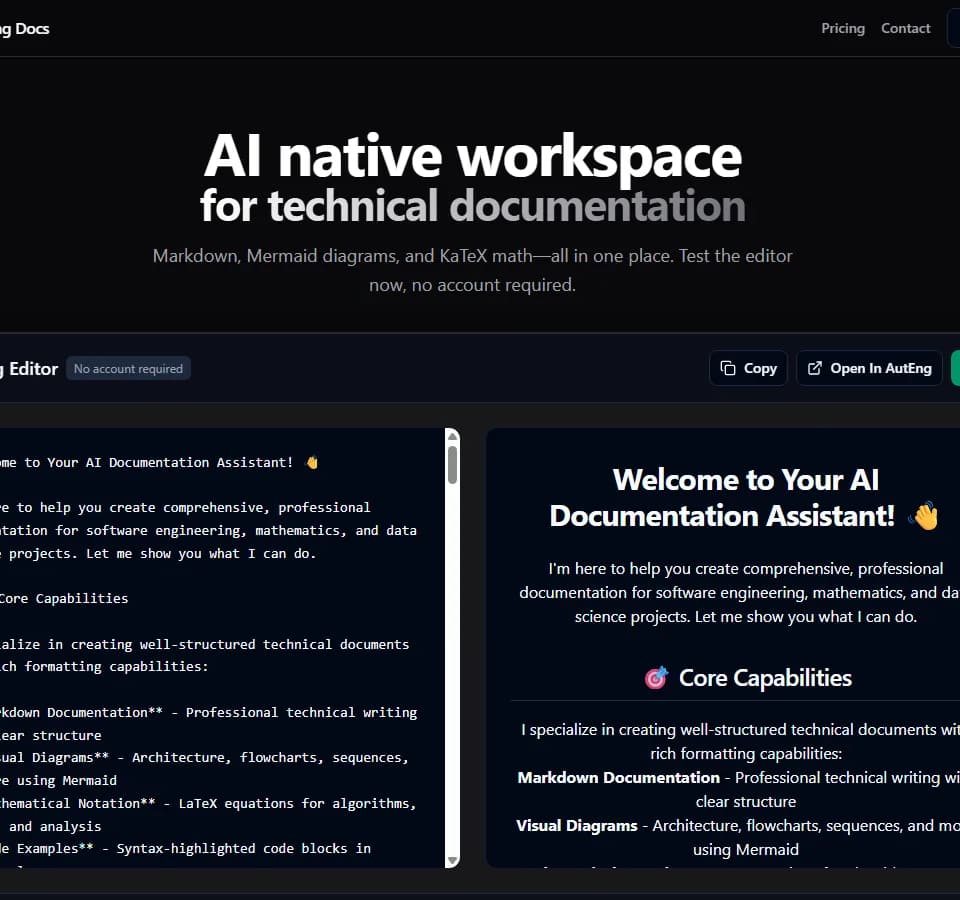Viewport: 960px width, 900px height.
Task: Click the 'Editor' panel title
Action: pyautogui.click(x=29, y=369)
